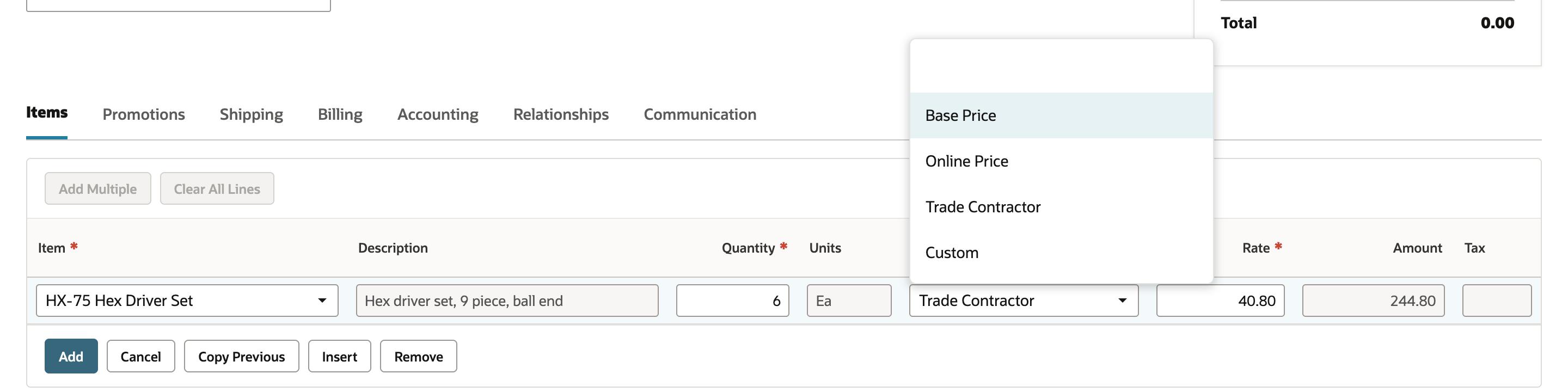The width and height of the screenshot is (1568, 392).
Task: Insert a new line via Insert button
Action: (x=340, y=357)
